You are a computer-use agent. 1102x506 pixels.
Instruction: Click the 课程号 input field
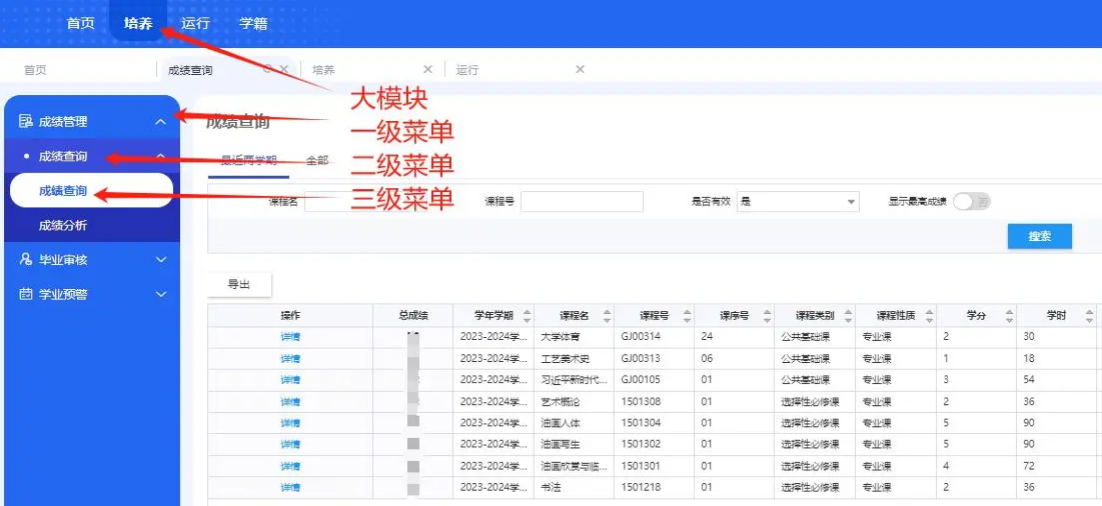pyautogui.click(x=581, y=202)
